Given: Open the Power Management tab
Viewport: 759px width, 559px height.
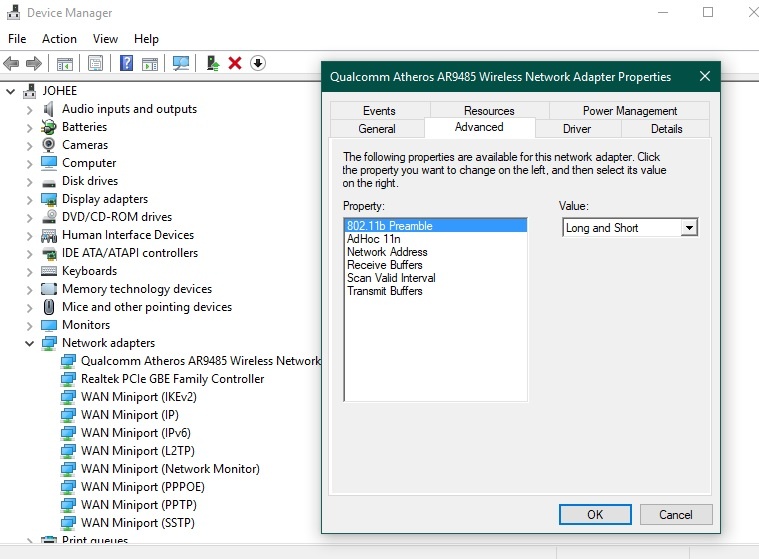Looking at the screenshot, I should [x=630, y=111].
